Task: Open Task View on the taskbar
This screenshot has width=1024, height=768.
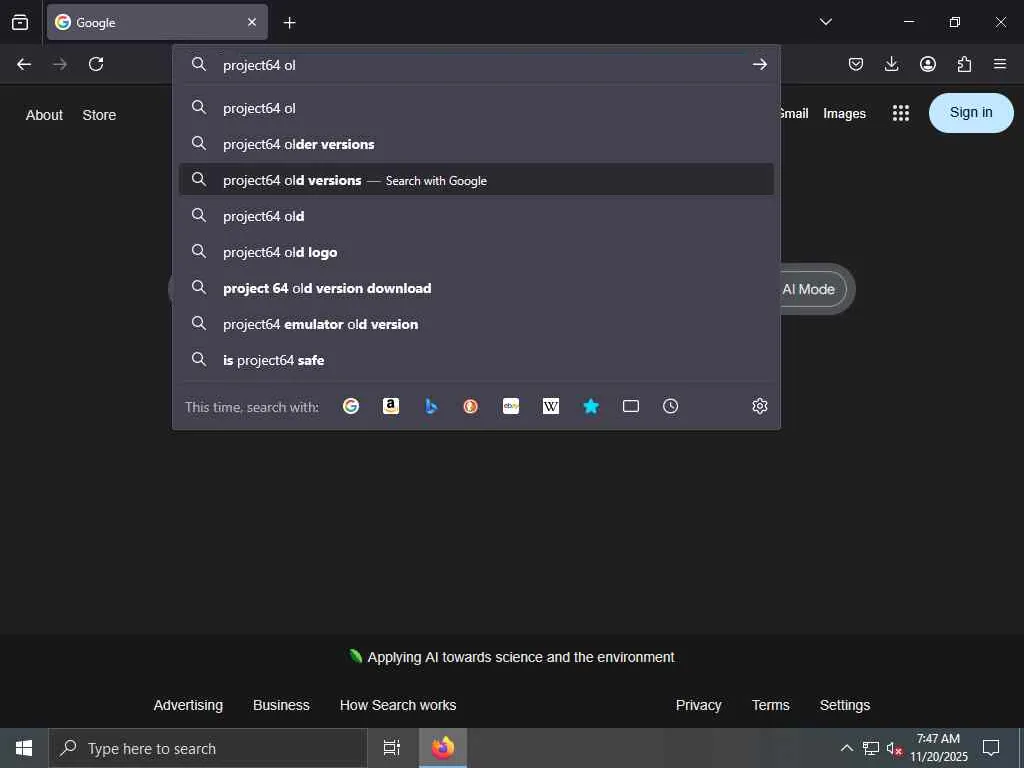Action: 392,748
